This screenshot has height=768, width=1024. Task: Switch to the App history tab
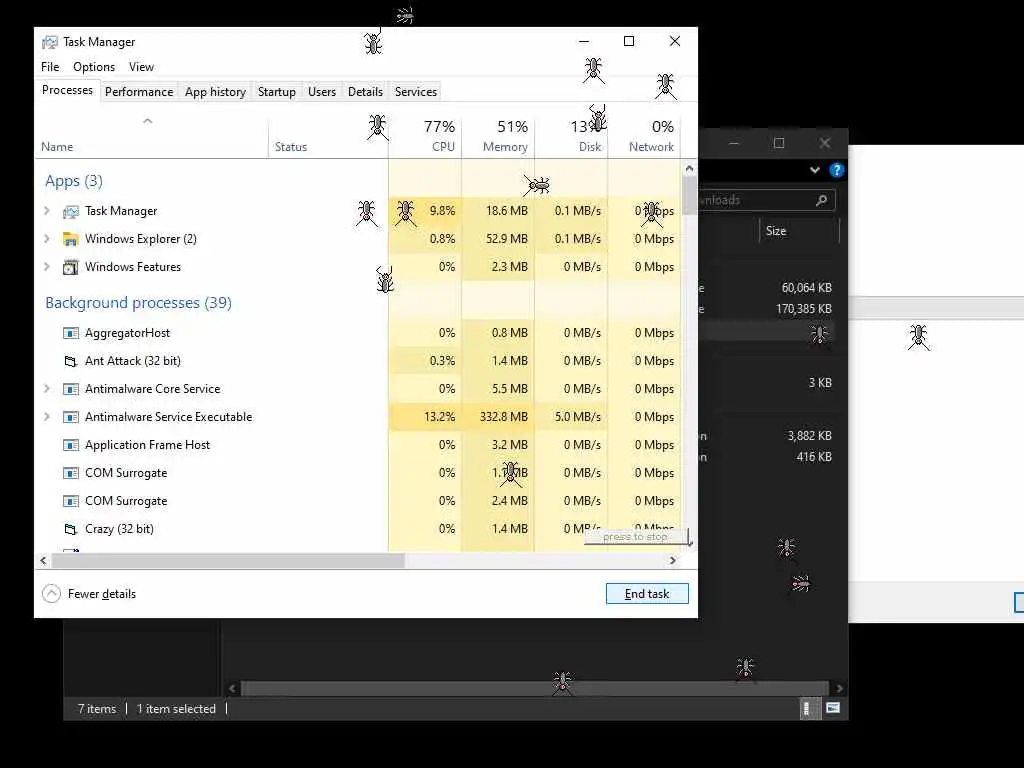click(216, 92)
